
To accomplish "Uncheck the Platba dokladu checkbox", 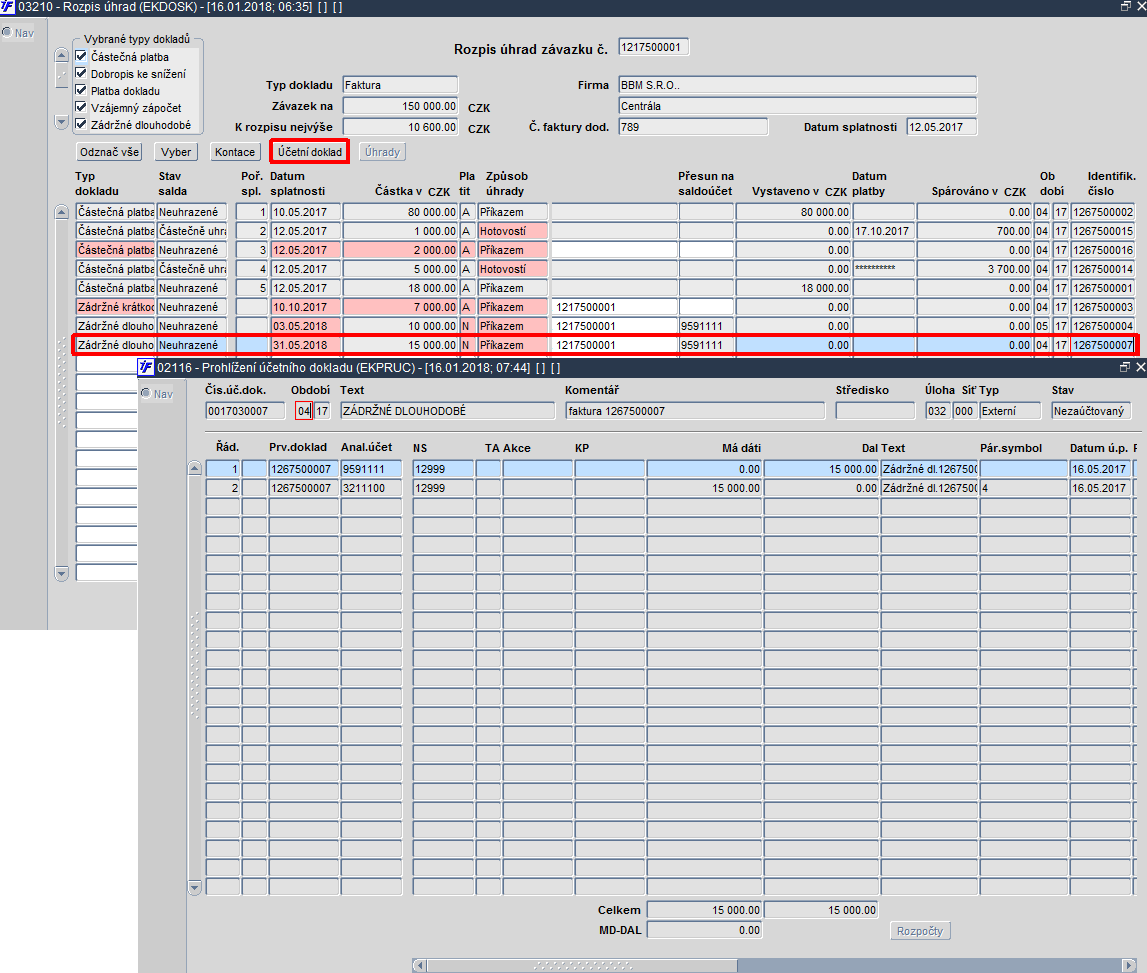I will point(81,91).
